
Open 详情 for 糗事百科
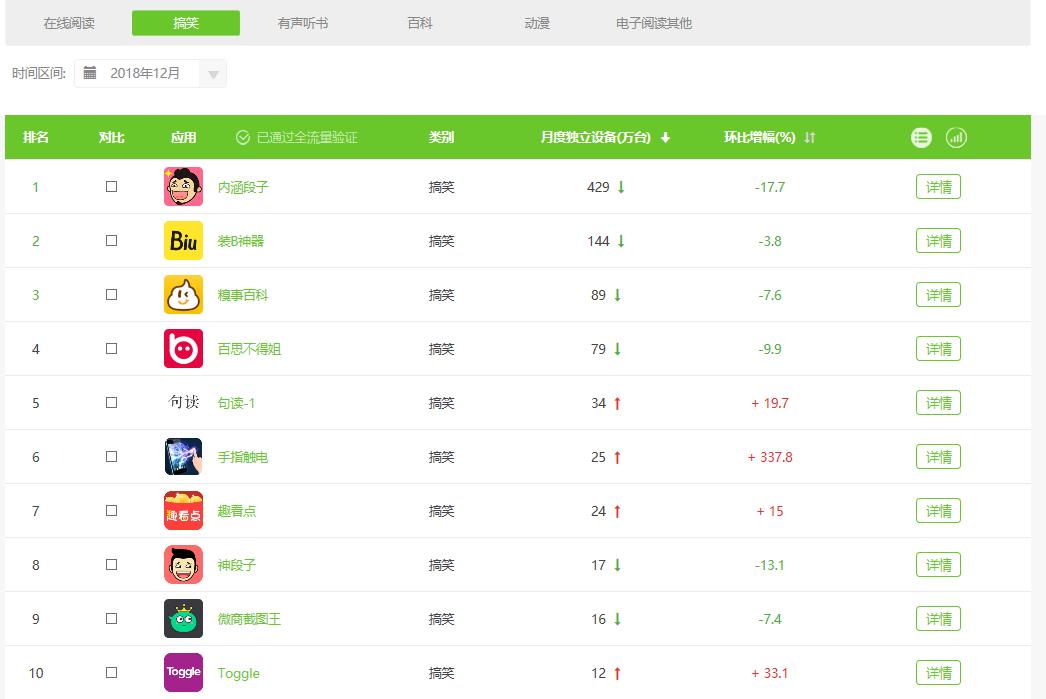coord(939,295)
